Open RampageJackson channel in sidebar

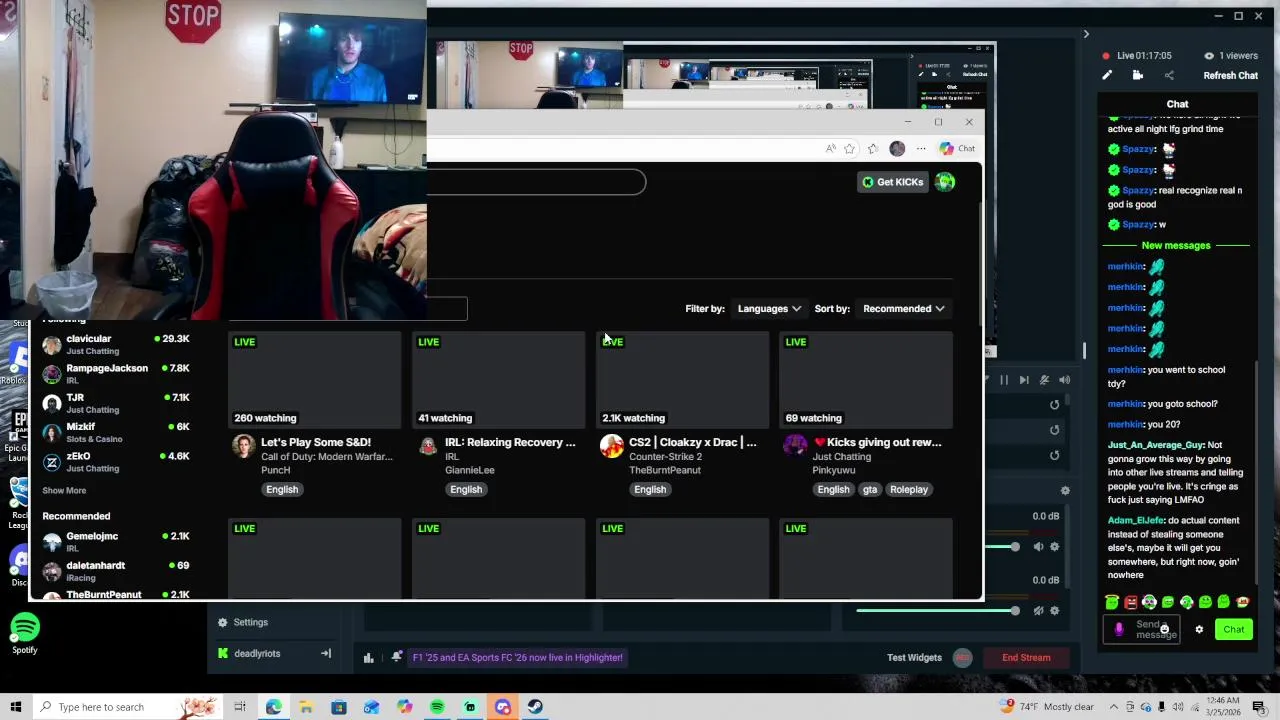point(116,373)
